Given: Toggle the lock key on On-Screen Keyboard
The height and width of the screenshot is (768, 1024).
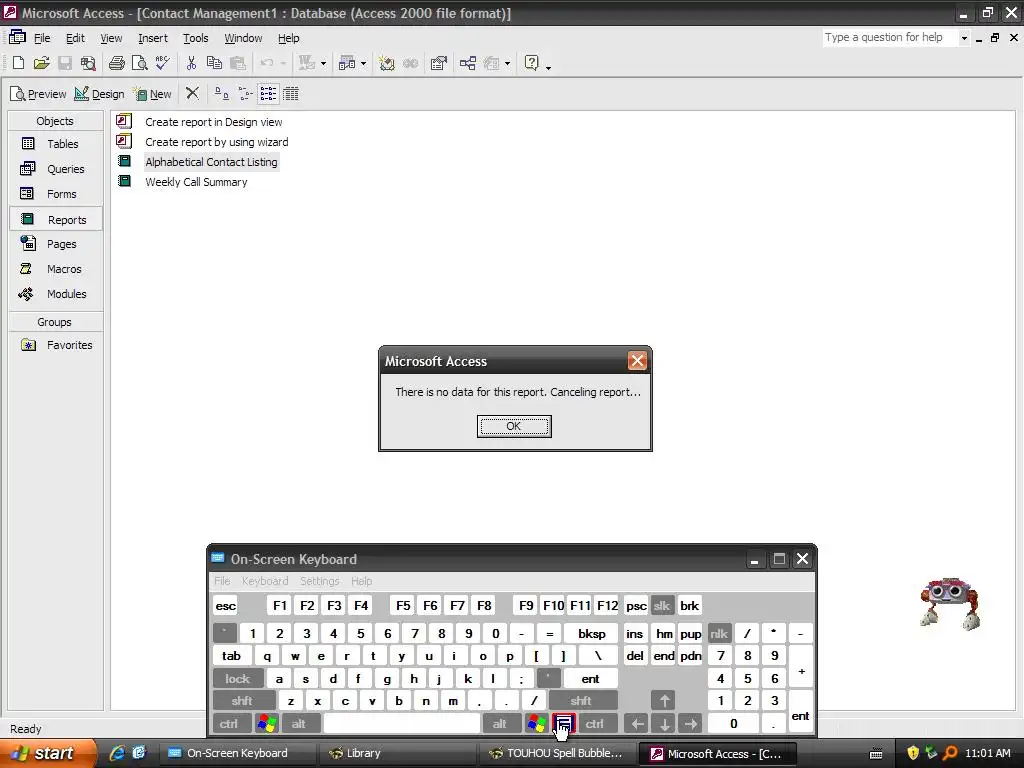Looking at the screenshot, I should click(238, 679).
